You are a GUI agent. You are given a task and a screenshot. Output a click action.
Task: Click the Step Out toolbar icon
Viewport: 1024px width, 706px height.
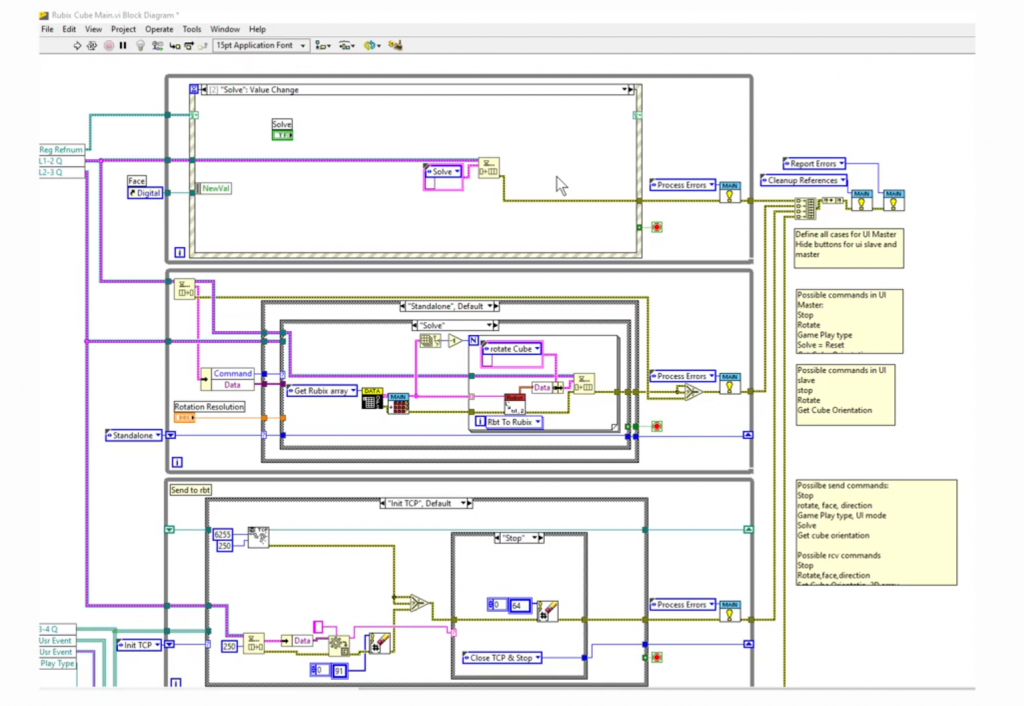[x=202, y=46]
